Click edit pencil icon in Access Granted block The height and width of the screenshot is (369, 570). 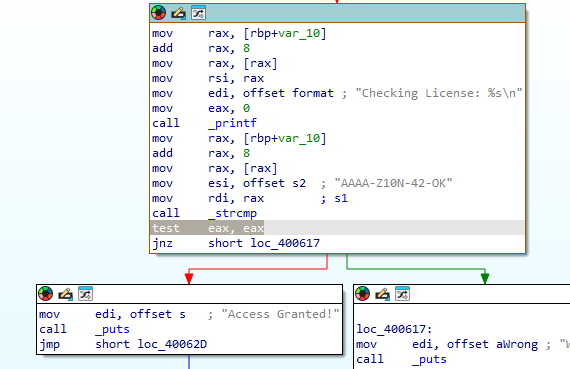[65, 294]
